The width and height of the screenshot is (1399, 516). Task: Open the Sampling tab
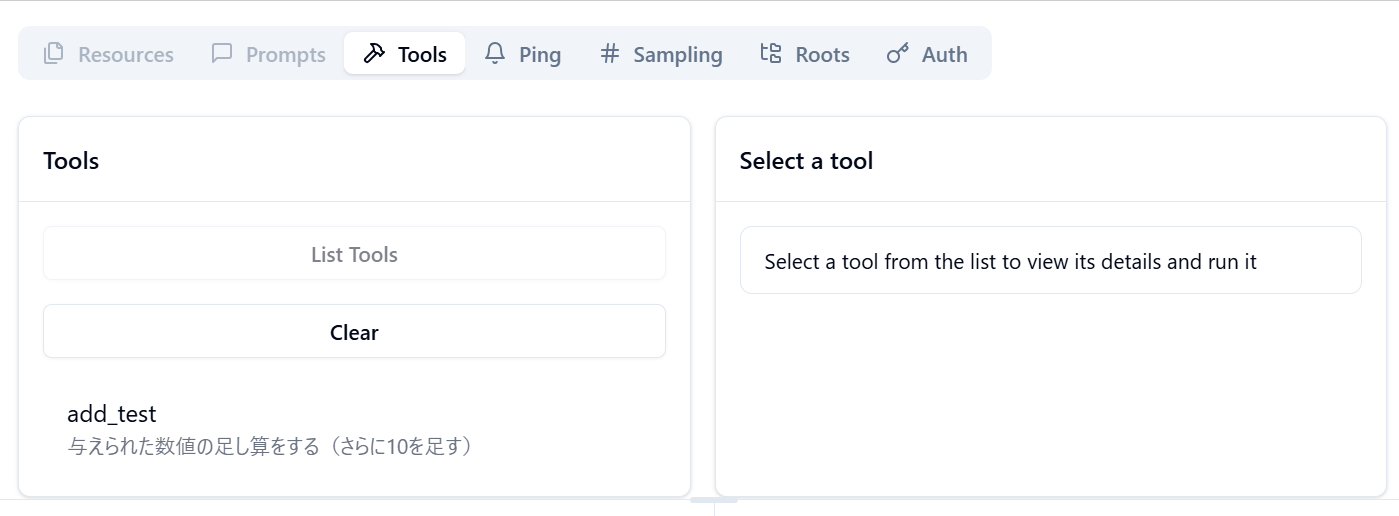click(x=677, y=55)
